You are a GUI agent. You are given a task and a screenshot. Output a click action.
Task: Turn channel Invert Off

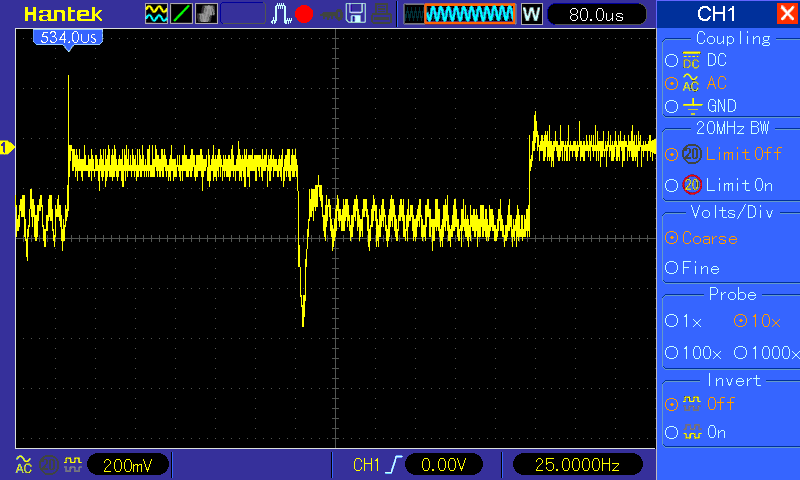(x=699, y=404)
